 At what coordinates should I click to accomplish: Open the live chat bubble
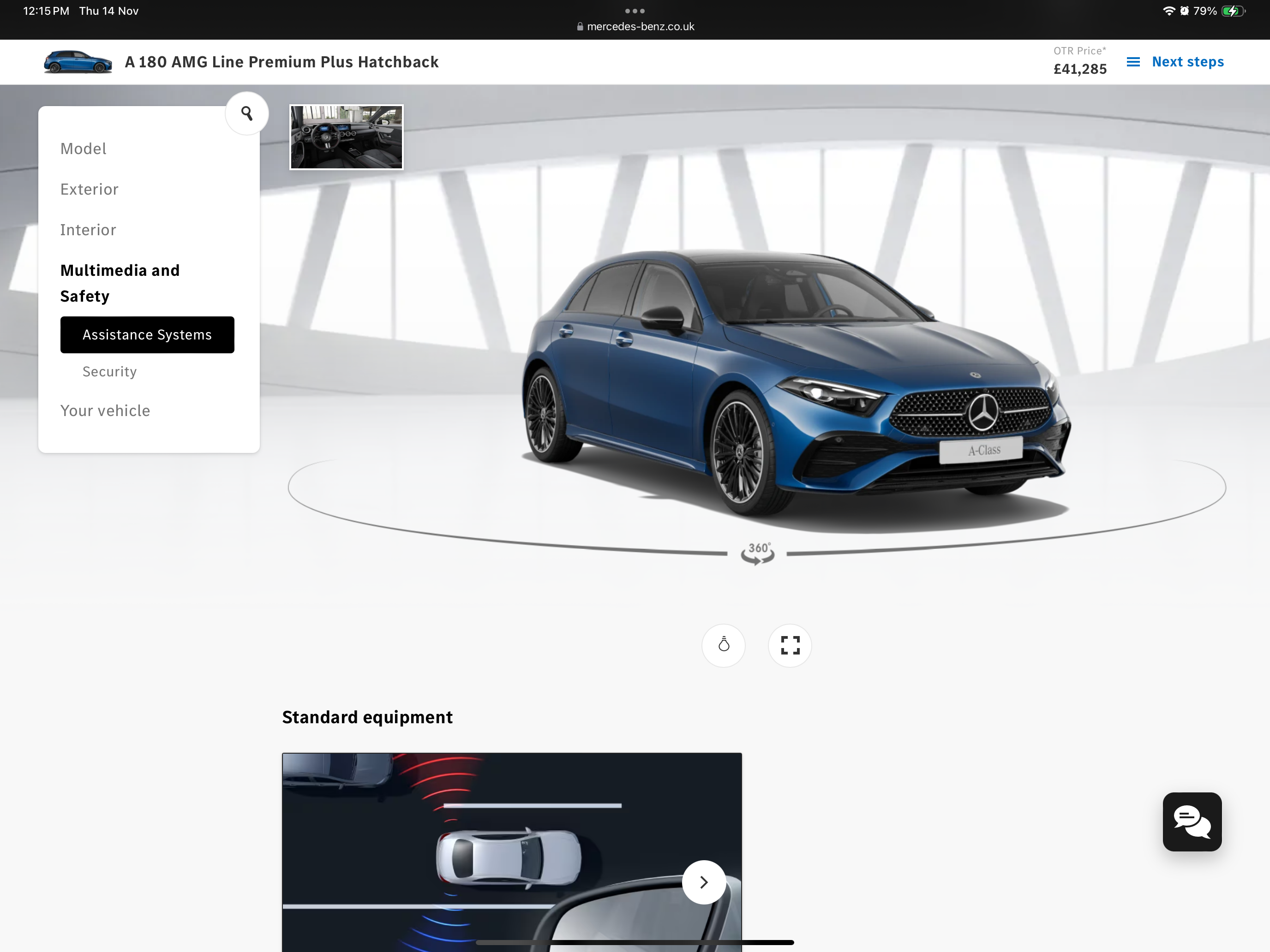click(x=1192, y=822)
